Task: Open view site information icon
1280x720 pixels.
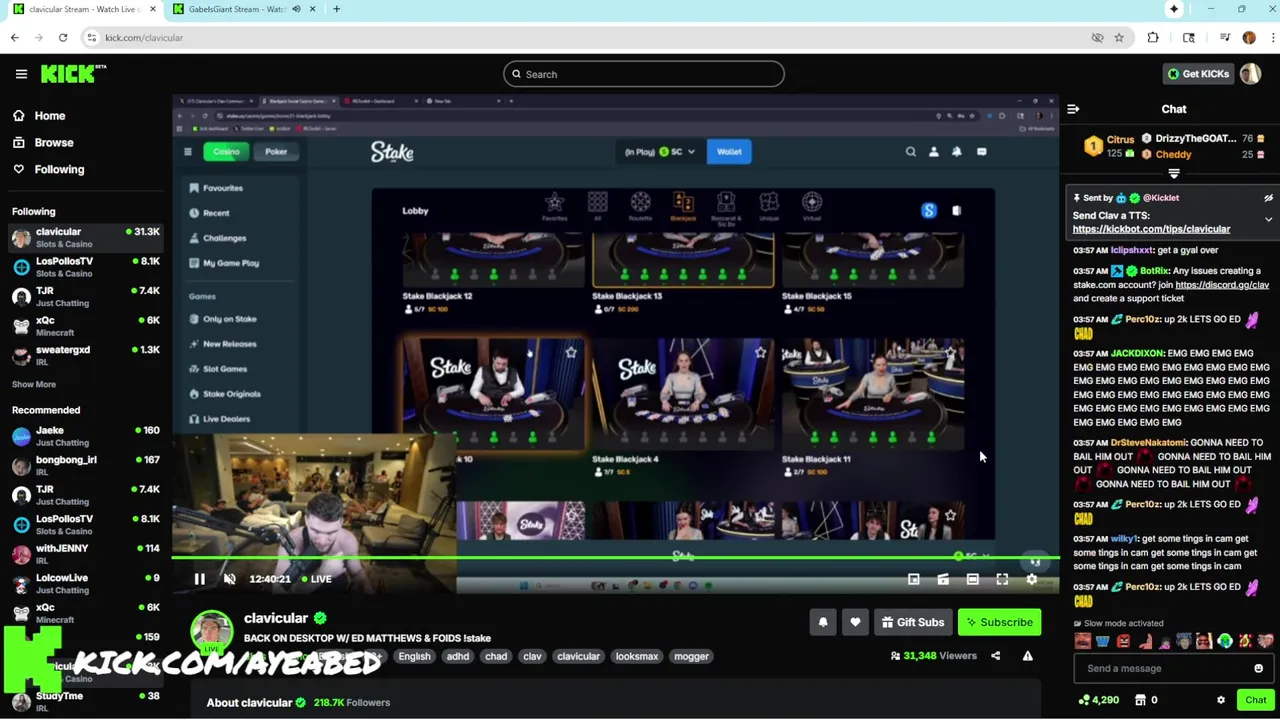Action: click(x=92, y=38)
